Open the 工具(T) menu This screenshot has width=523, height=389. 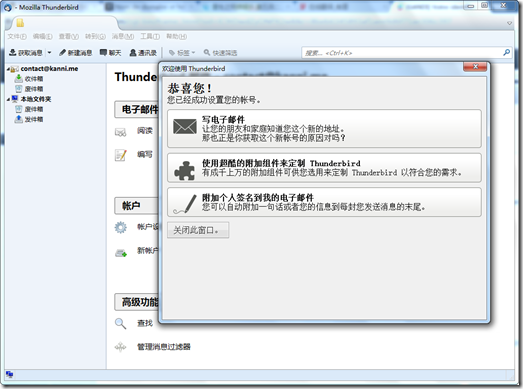150,36
